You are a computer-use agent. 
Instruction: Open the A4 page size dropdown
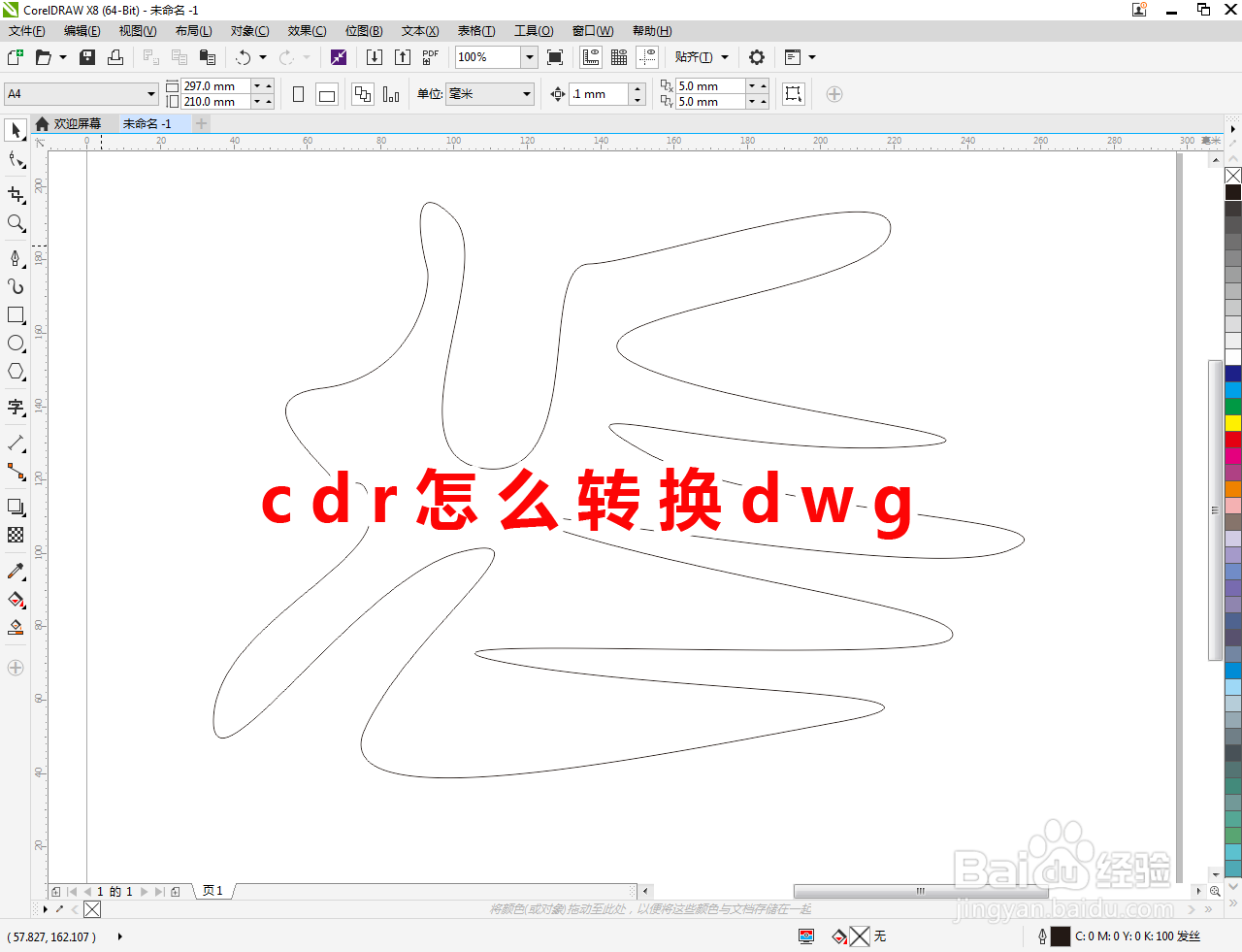(150, 93)
